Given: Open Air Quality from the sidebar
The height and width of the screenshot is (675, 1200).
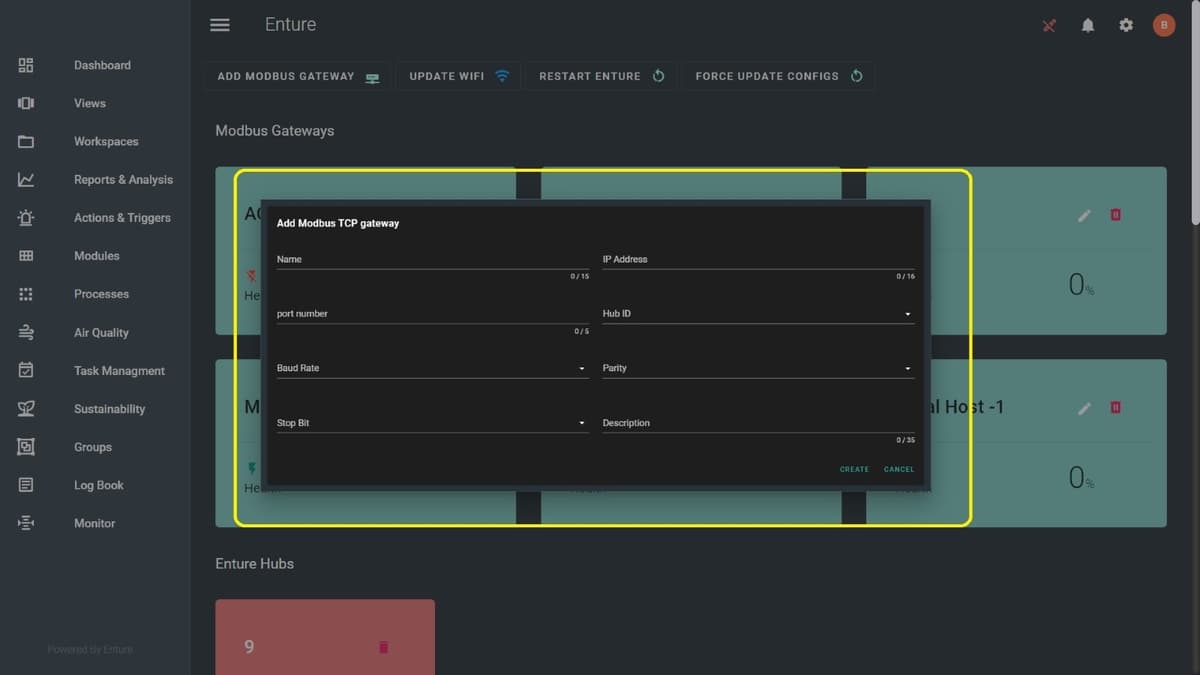Looking at the screenshot, I should click(x=101, y=333).
